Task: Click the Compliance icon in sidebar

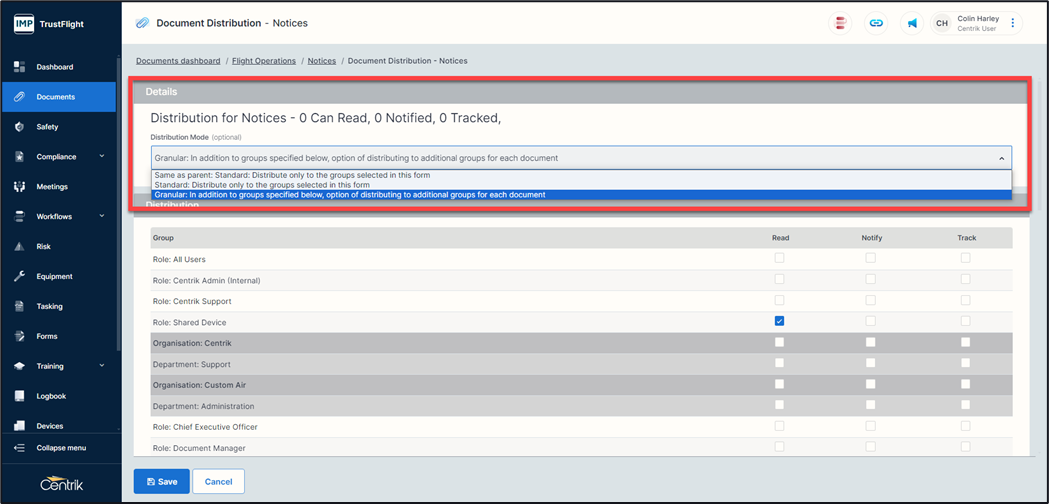Action: click(x=19, y=157)
